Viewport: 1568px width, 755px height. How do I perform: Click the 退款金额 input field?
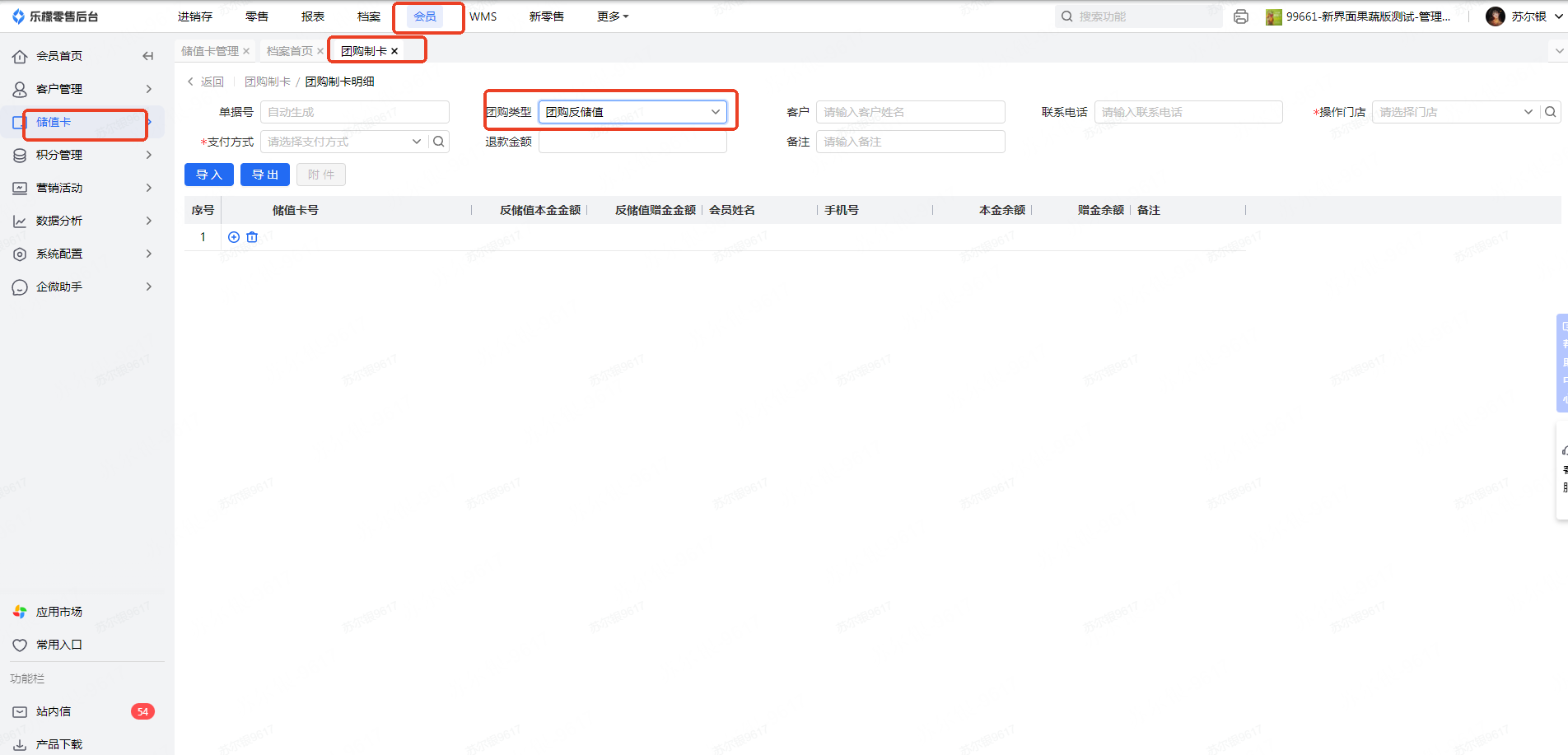coord(632,142)
